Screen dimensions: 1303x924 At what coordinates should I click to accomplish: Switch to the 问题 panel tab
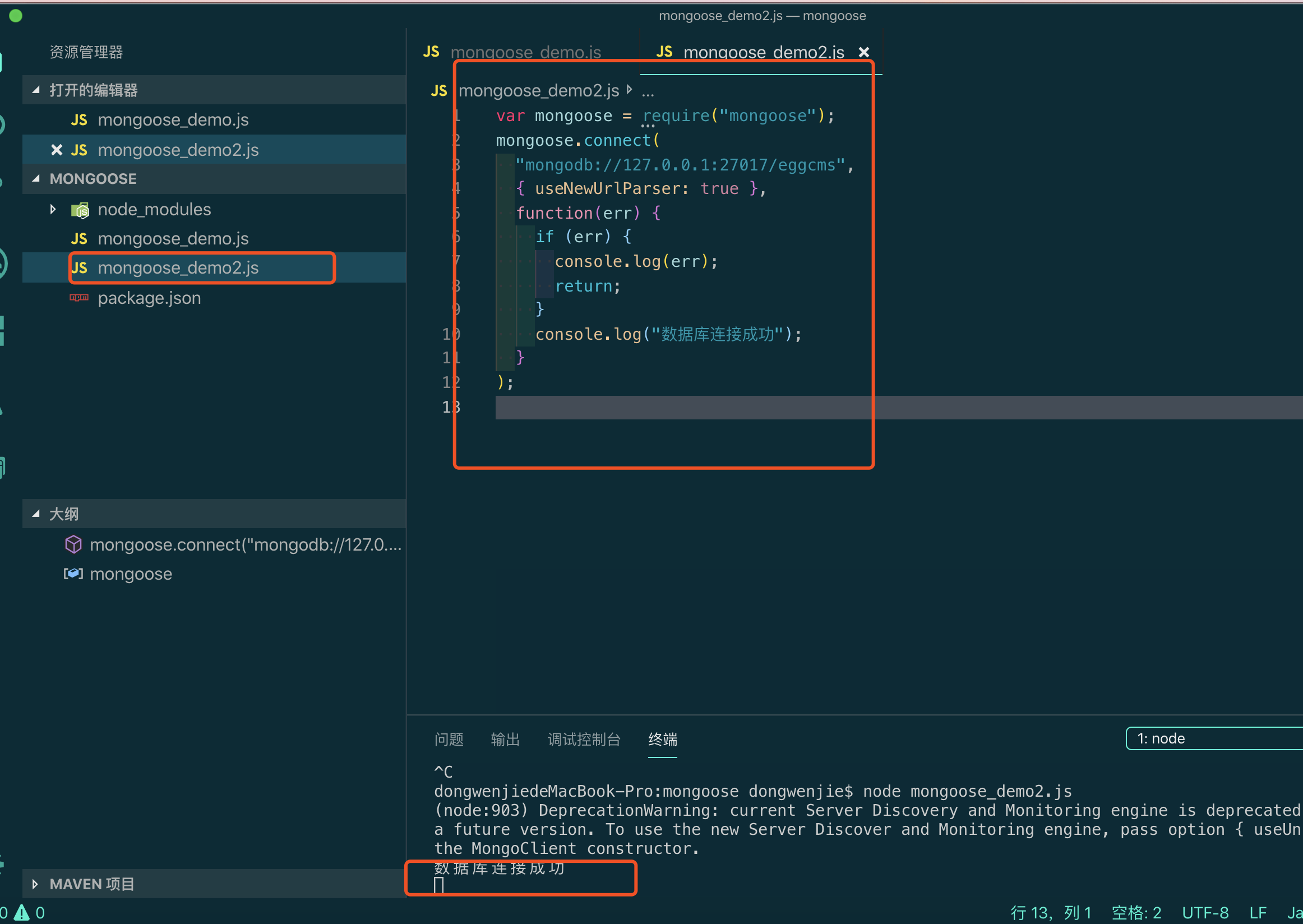(449, 739)
